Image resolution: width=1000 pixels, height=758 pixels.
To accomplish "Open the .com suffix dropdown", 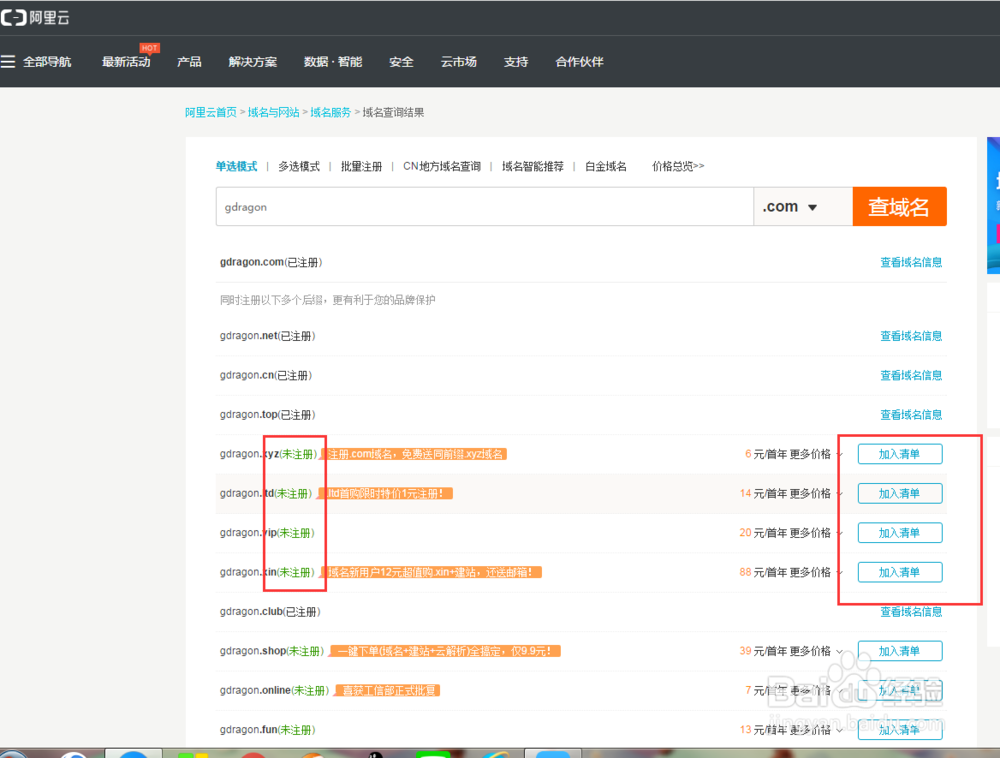I will click(x=803, y=207).
